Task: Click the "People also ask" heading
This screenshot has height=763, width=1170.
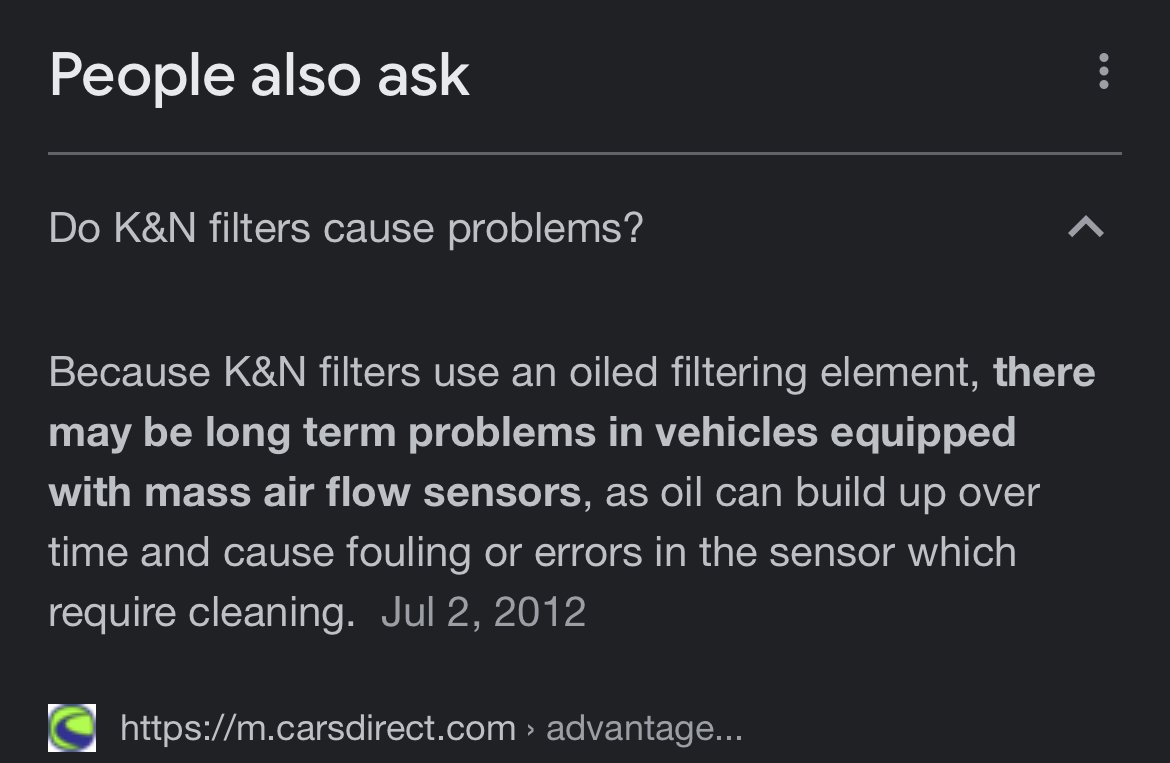Action: (x=259, y=75)
